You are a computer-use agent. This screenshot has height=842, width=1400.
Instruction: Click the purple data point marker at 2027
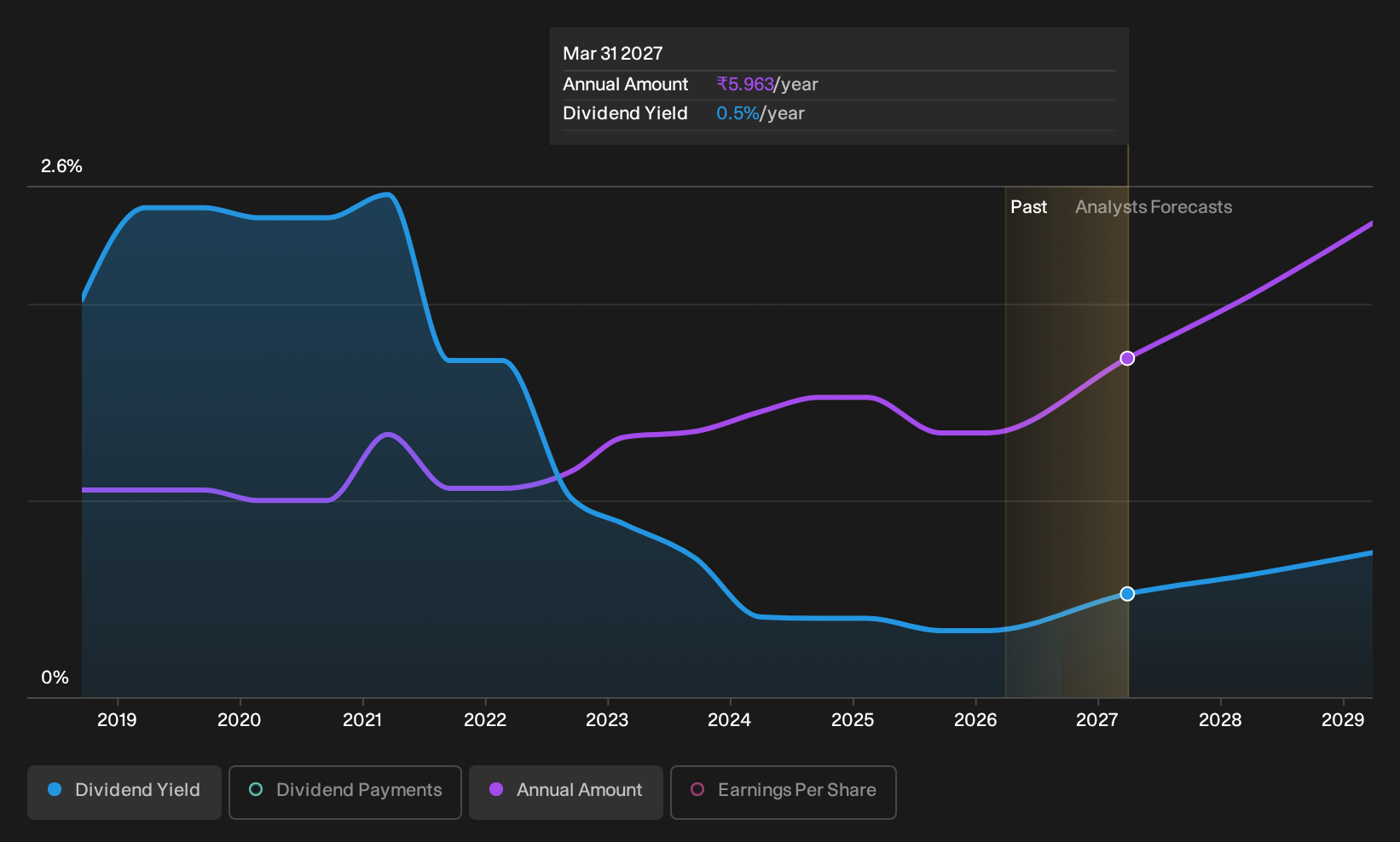(x=1127, y=358)
